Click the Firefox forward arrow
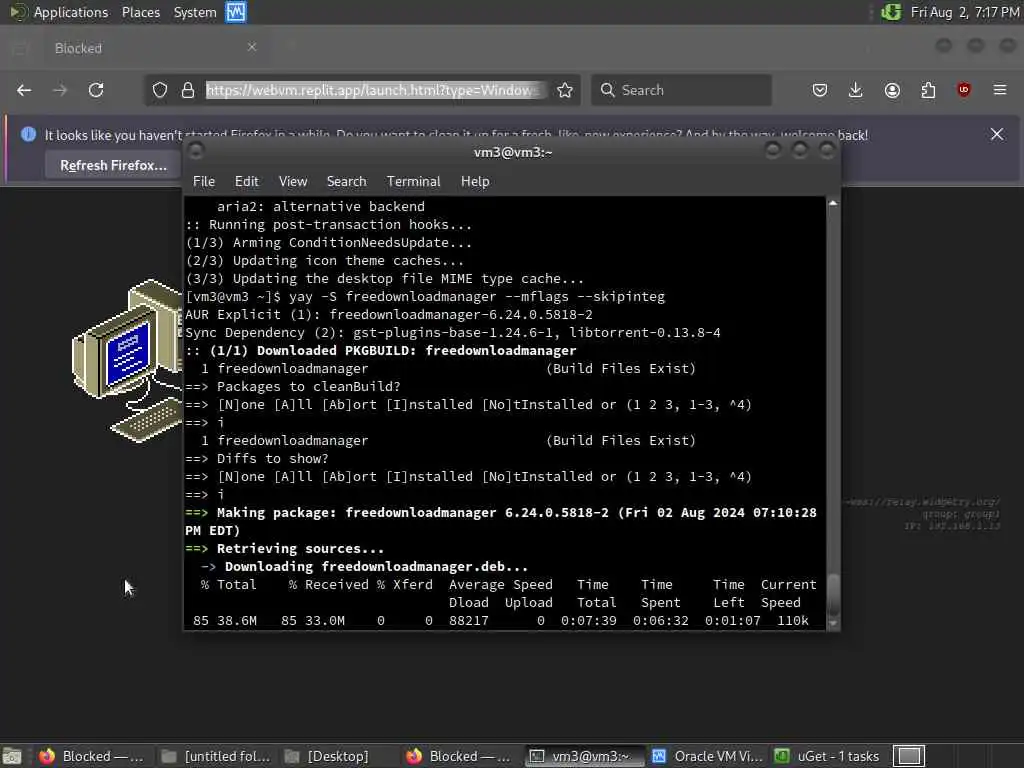The height and width of the screenshot is (768, 1024). tap(60, 90)
